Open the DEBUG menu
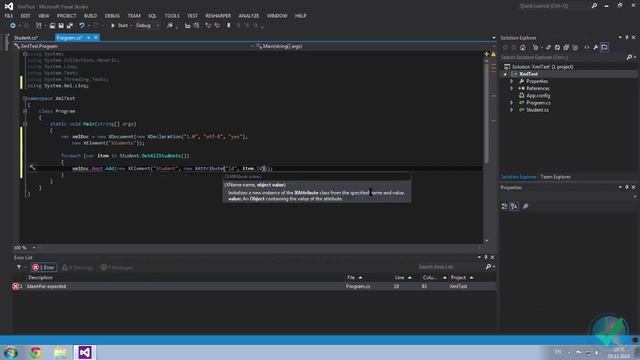The height and width of the screenshot is (360, 640). 112,16
